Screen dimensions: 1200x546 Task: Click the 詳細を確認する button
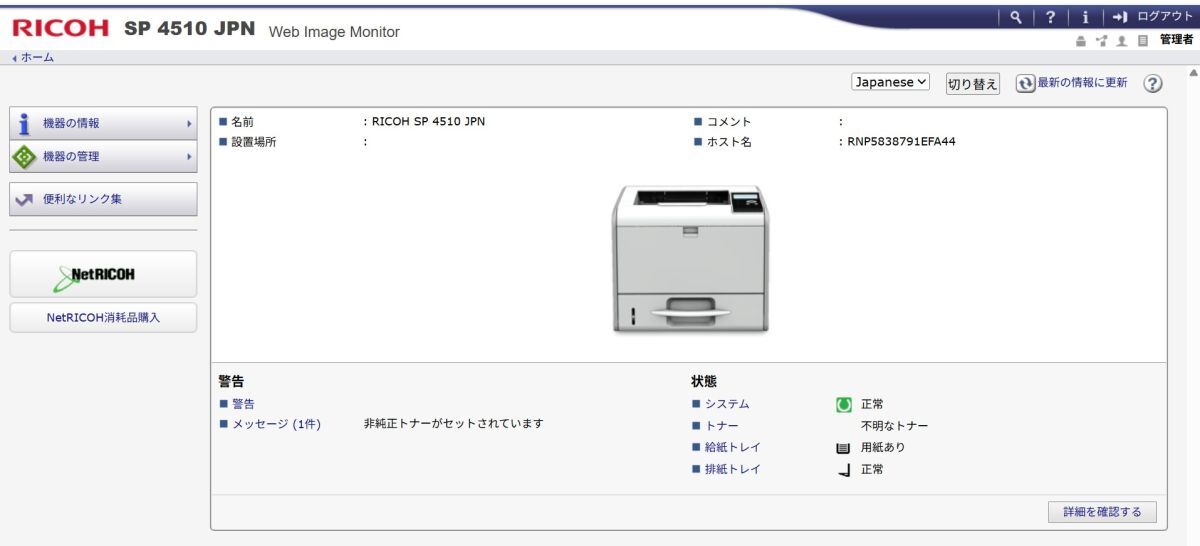(1102, 512)
